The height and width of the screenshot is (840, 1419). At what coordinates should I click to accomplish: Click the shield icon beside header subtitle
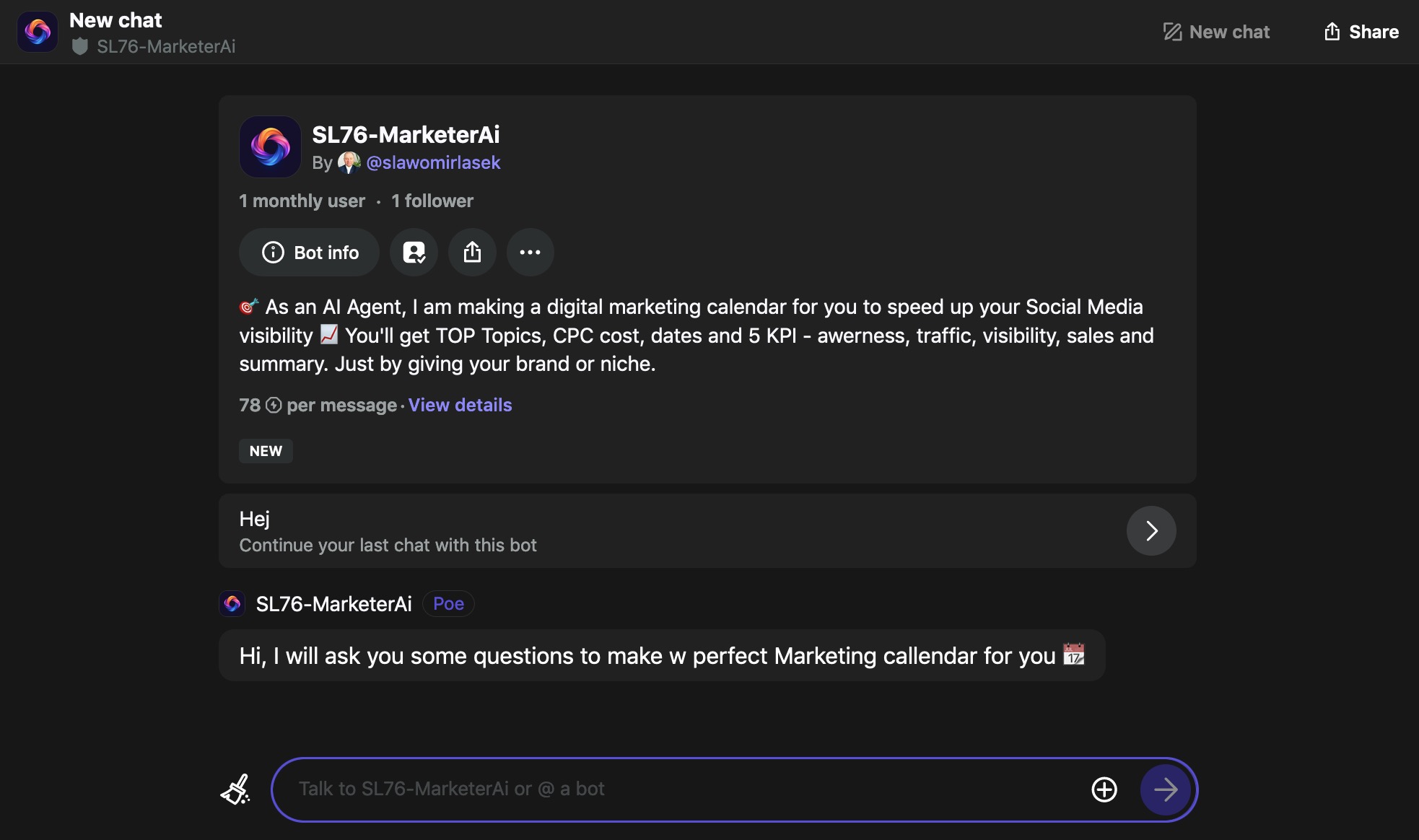tap(80, 47)
